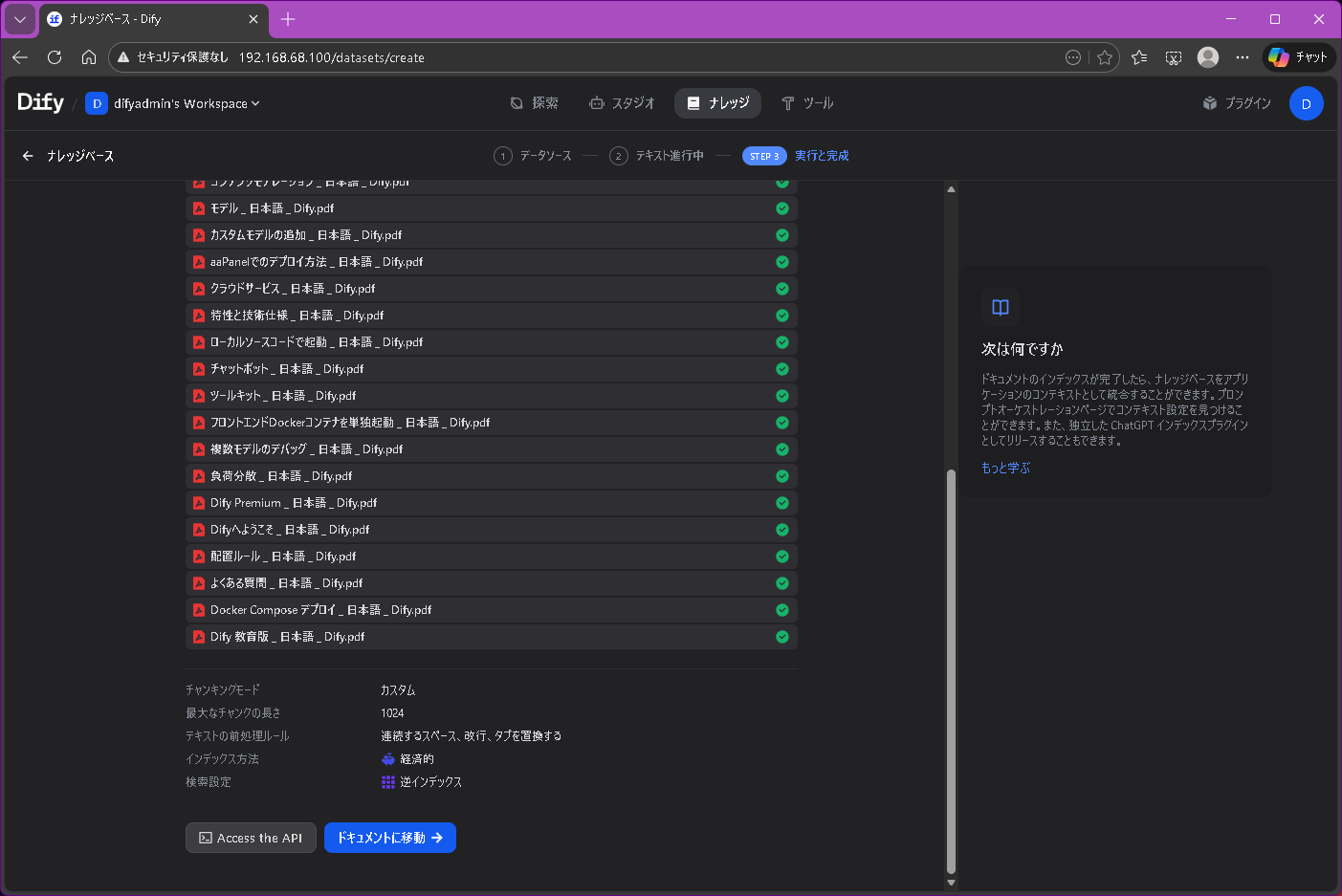Open the Copilot チャット button

(x=1298, y=57)
